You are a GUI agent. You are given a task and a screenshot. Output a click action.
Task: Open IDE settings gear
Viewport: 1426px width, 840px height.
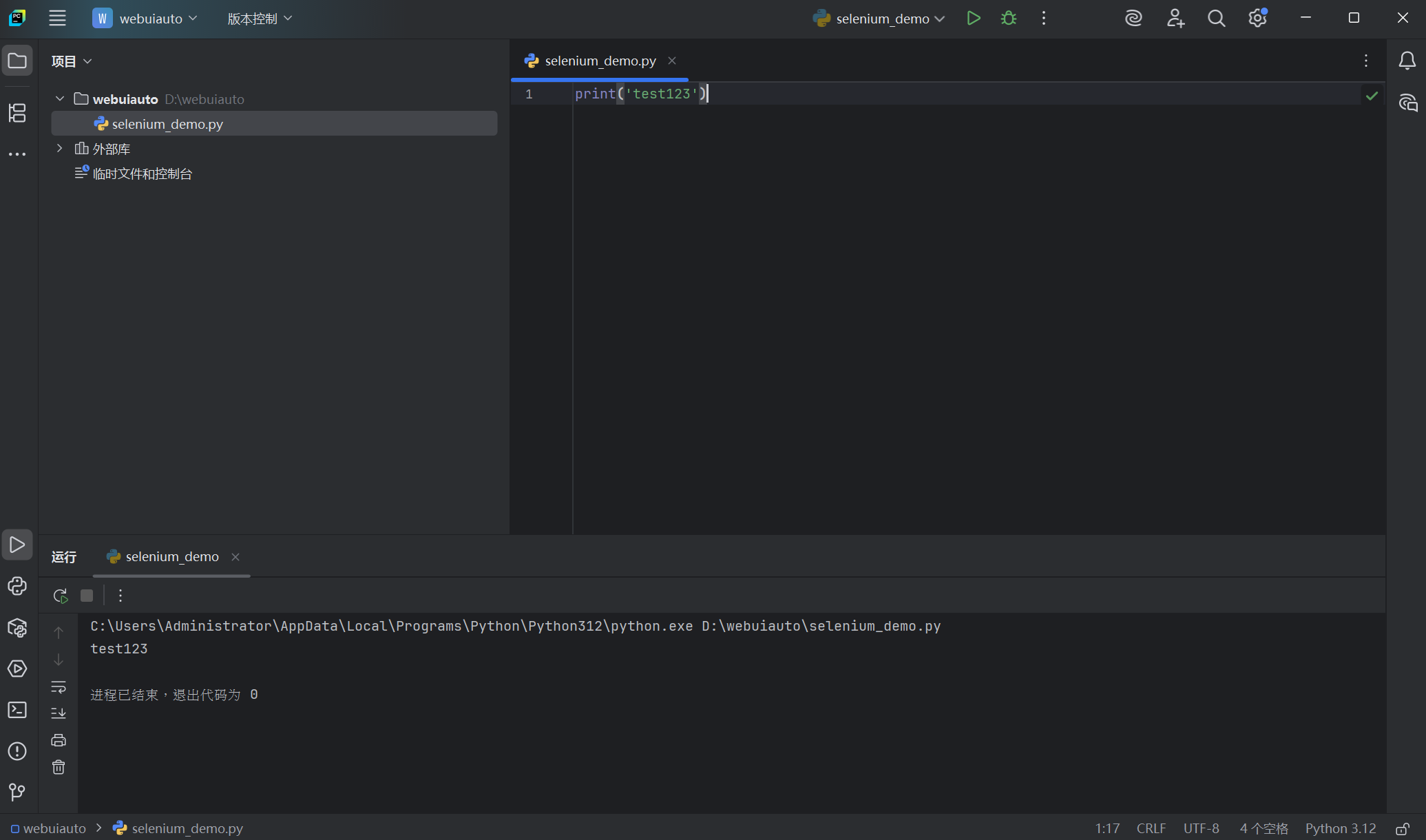tap(1258, 19)
